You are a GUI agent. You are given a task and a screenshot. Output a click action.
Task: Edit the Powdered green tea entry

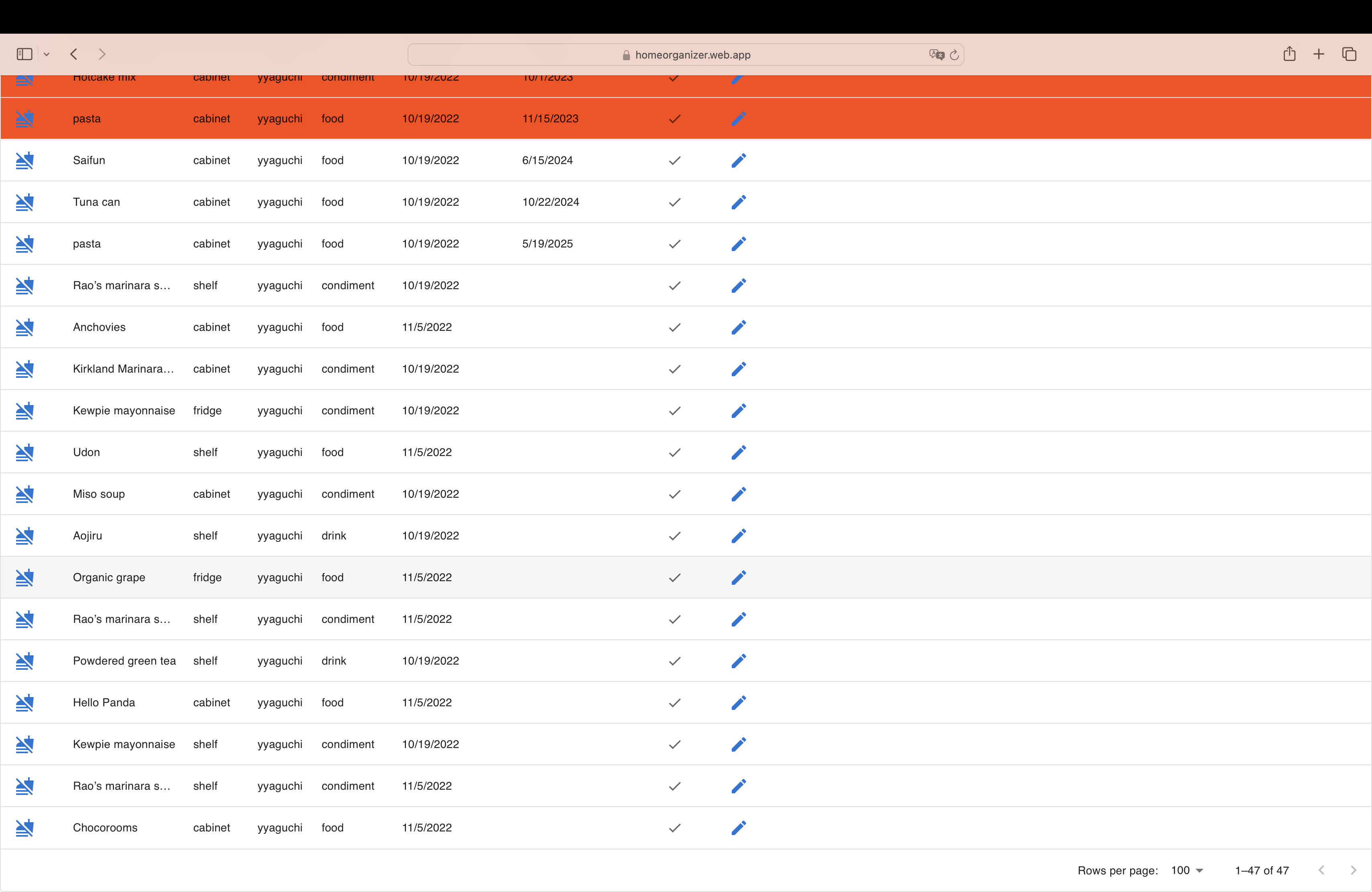(x=739, y=661)
